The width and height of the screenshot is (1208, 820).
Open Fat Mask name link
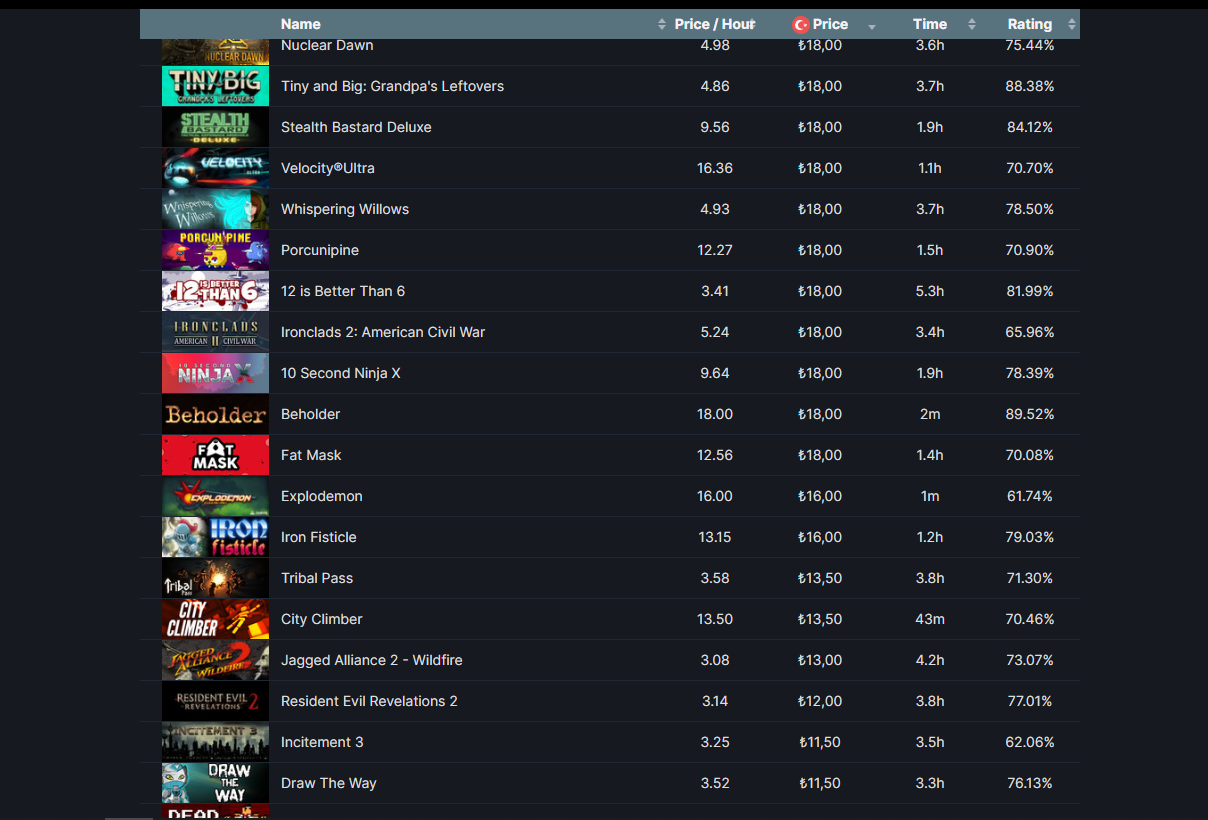311,455
